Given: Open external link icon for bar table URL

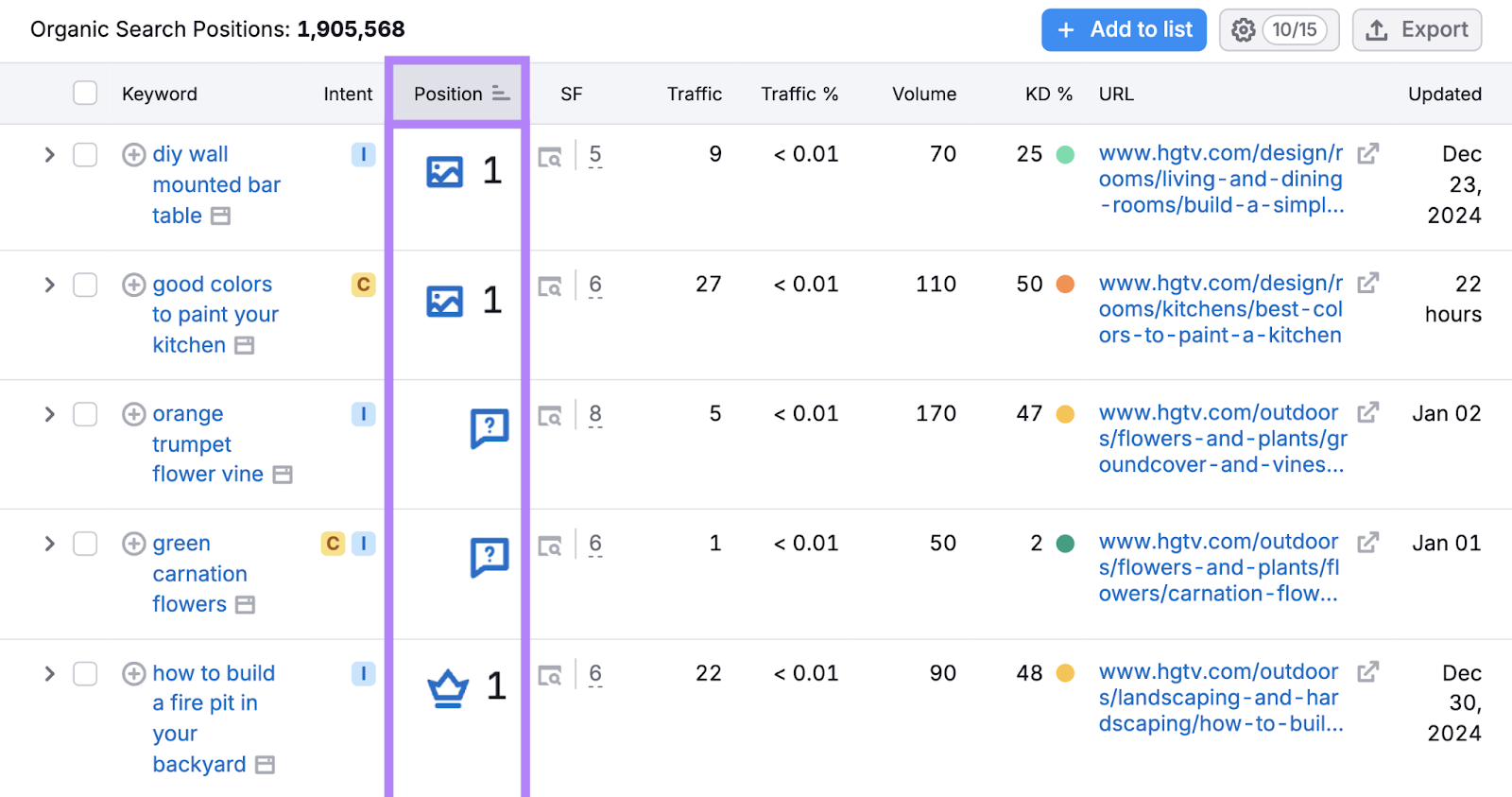Looking at the screenshot, I should [x=1367, y=153].
